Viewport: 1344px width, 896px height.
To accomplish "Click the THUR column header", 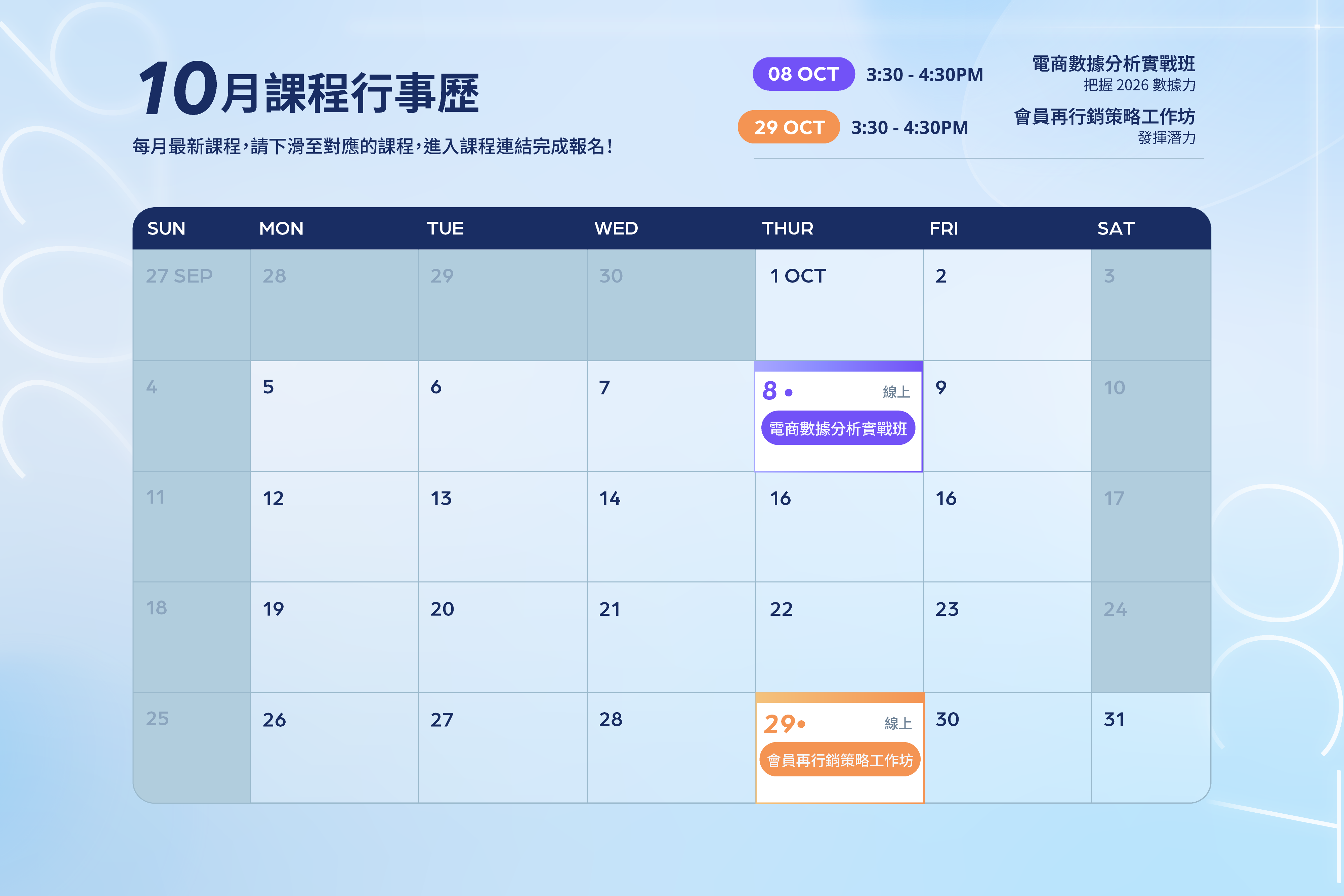I will tap(788, 228).
